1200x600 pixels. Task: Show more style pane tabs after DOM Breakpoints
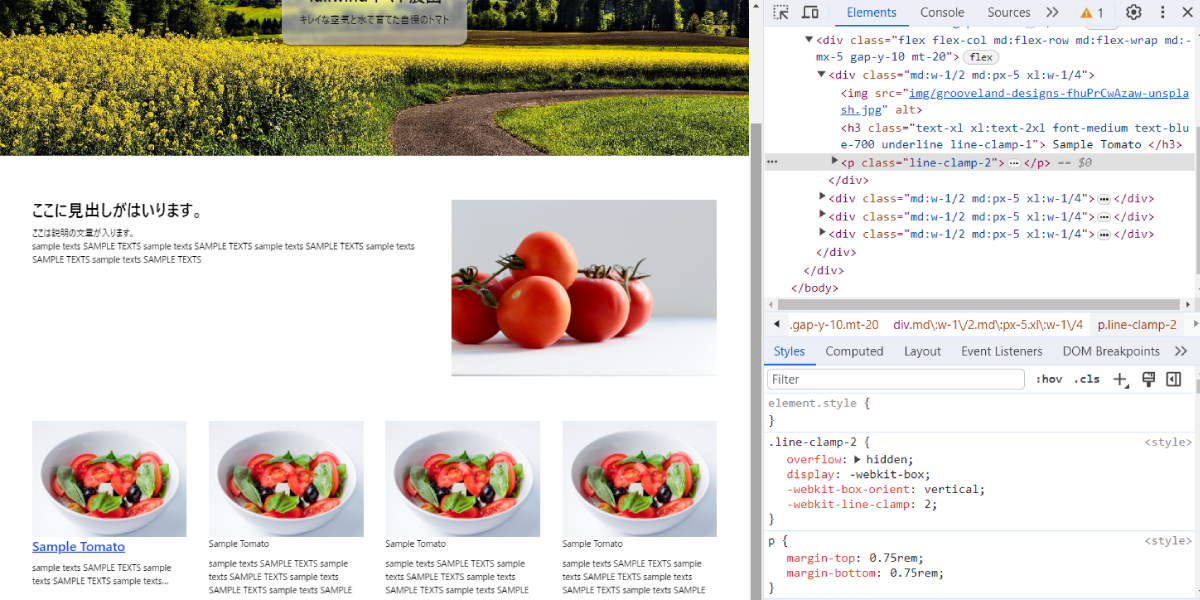[1181, 352]
